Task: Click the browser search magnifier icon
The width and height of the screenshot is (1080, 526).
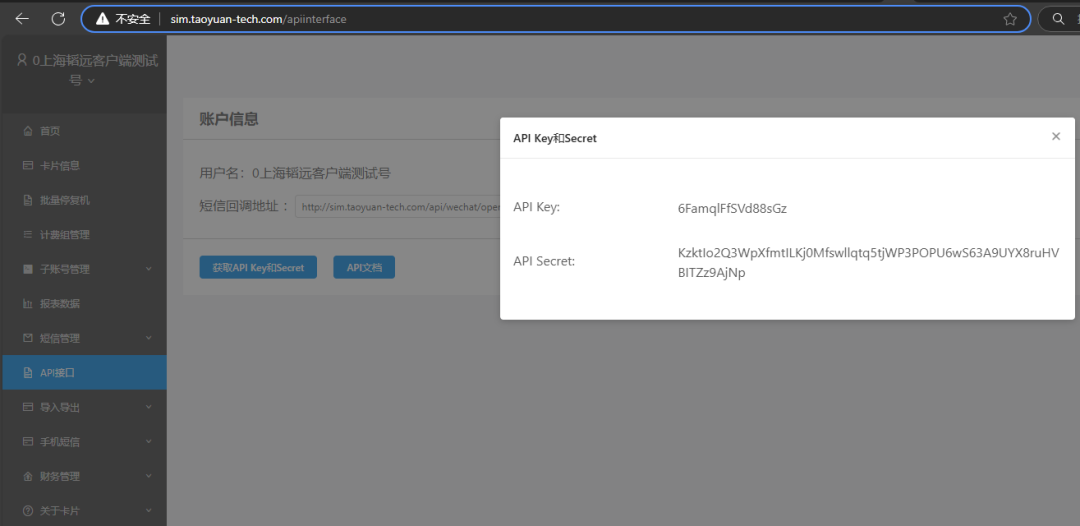Action: [x=1058, y=19]
